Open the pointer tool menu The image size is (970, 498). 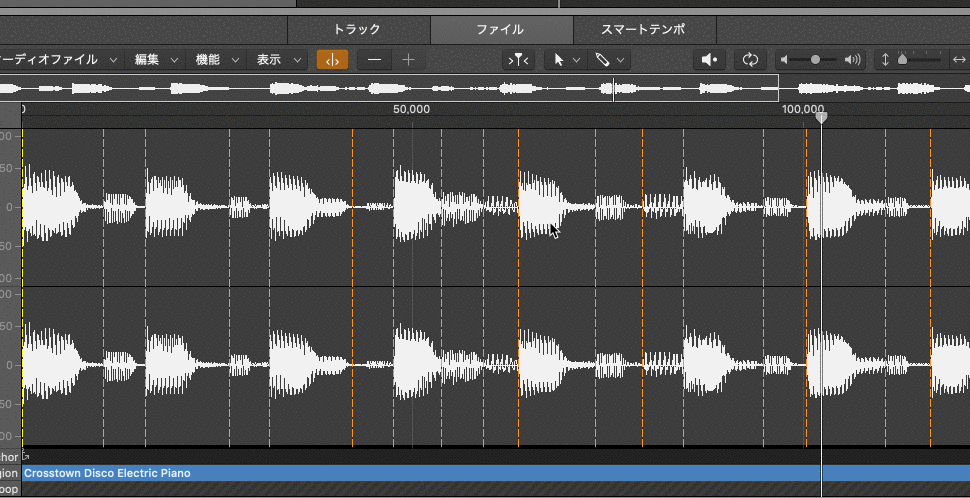[567, 60]
